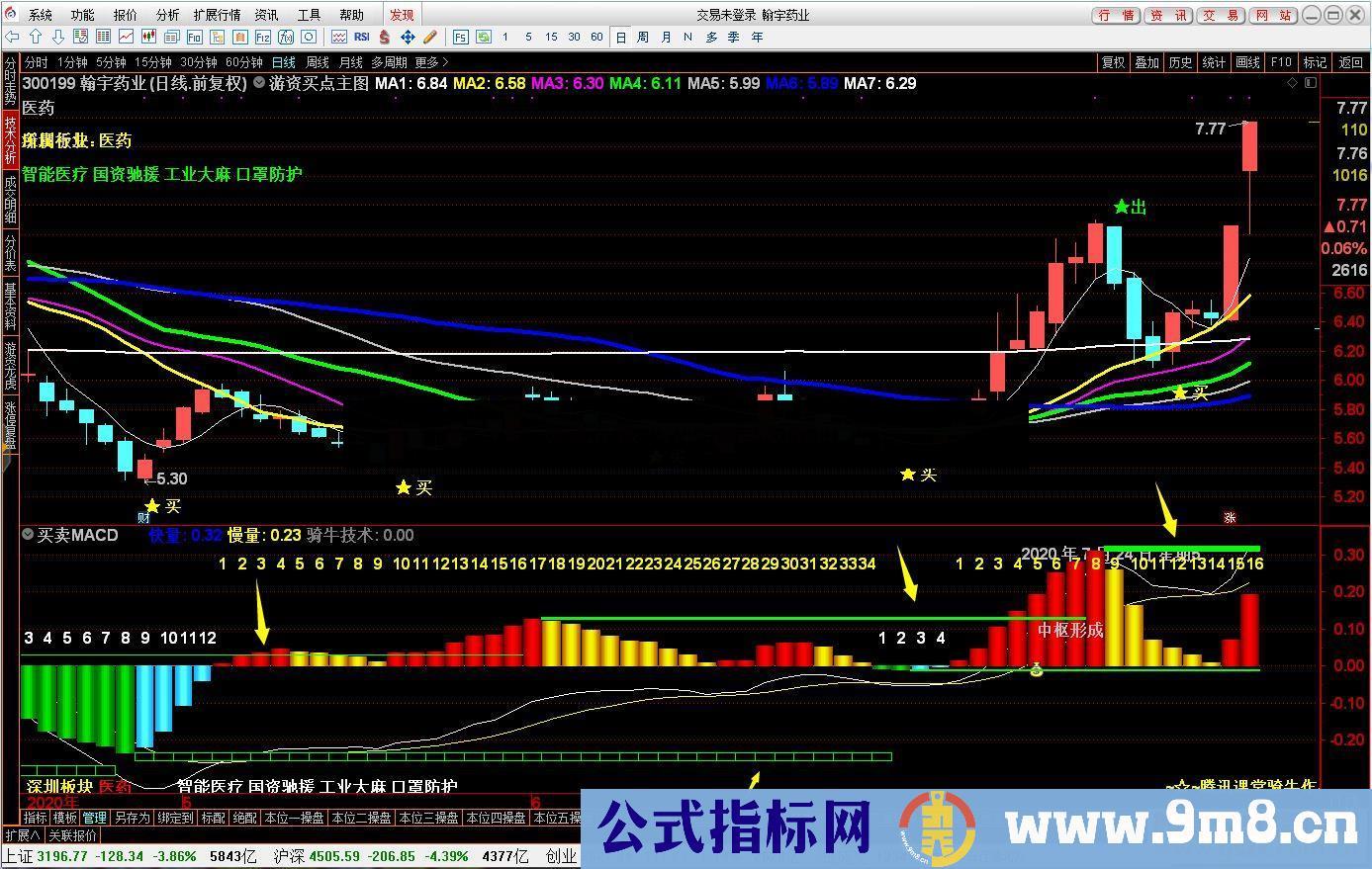Click the back navigation arrow icon
This screenshot has height=869, width=1372.
(14, 37)
